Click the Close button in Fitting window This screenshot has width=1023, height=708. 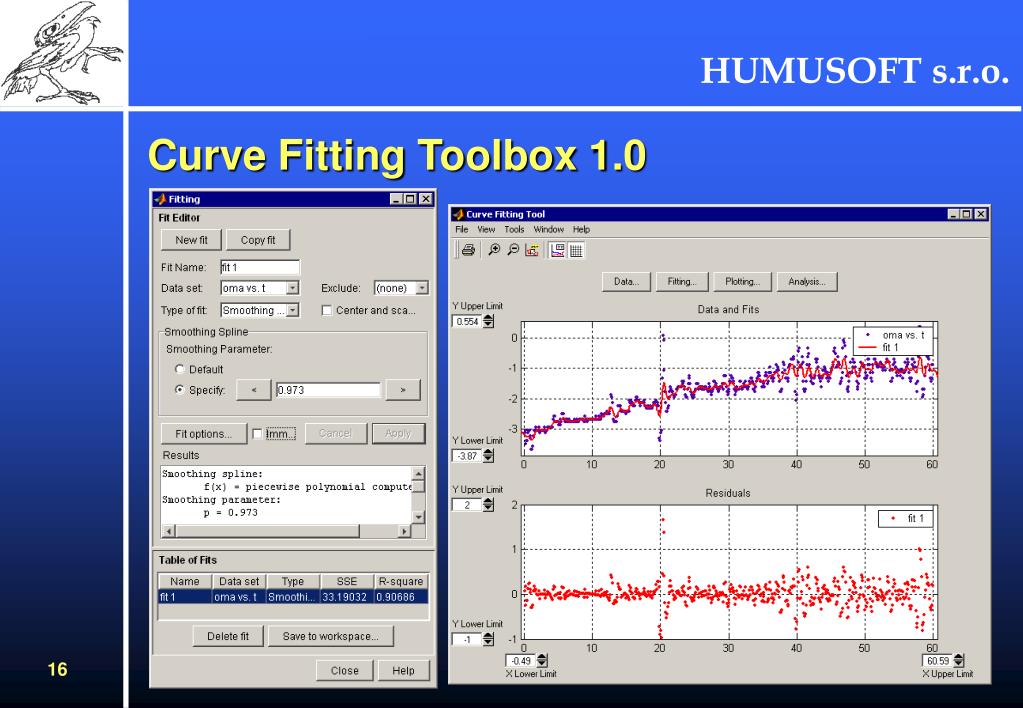[x=344, y=671]
